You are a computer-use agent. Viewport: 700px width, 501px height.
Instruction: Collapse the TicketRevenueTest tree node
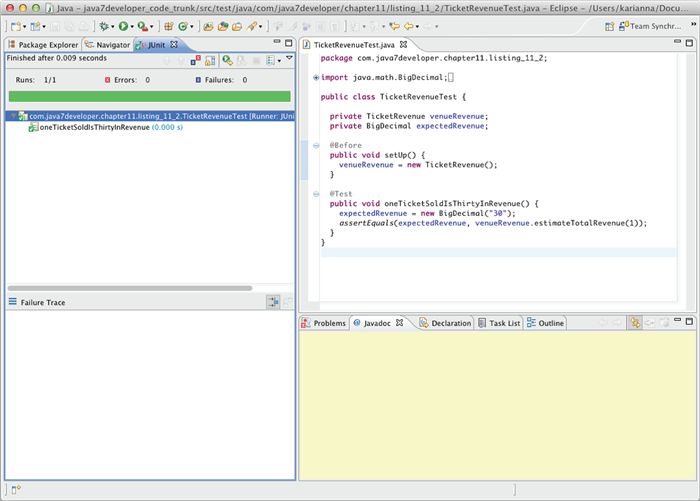[11, 116]
